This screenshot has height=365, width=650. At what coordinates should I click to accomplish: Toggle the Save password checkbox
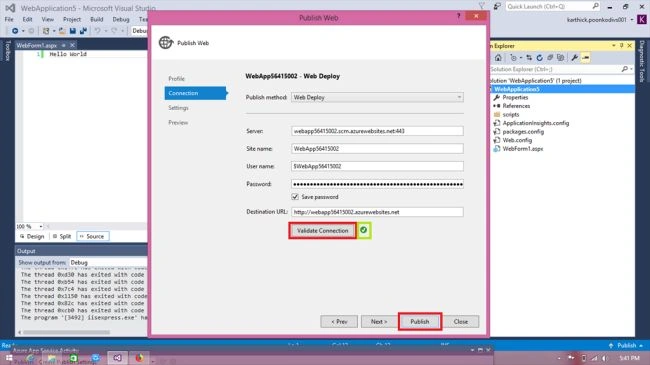click(x=295, y=197)
